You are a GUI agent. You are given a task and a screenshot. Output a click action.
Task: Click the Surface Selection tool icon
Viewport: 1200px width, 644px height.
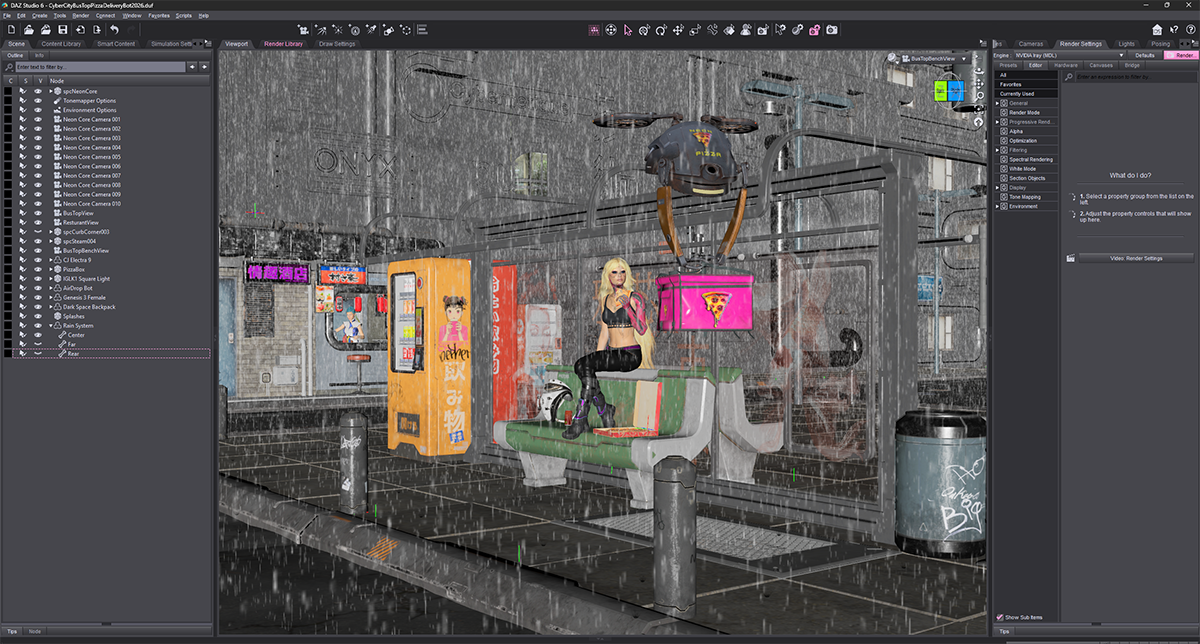click(x=727, y=30)
